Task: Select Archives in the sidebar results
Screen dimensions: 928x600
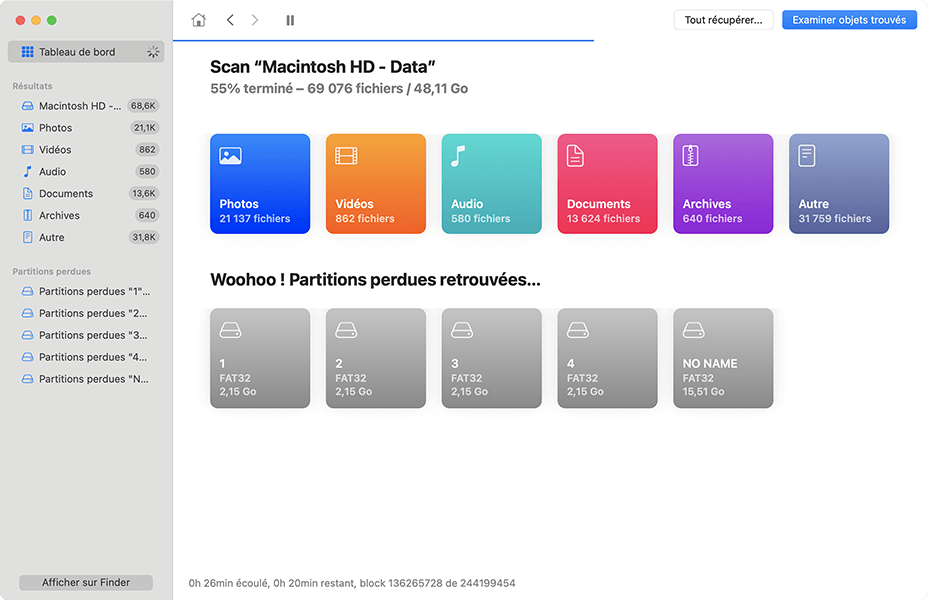Action: click(x=86, y=215)
